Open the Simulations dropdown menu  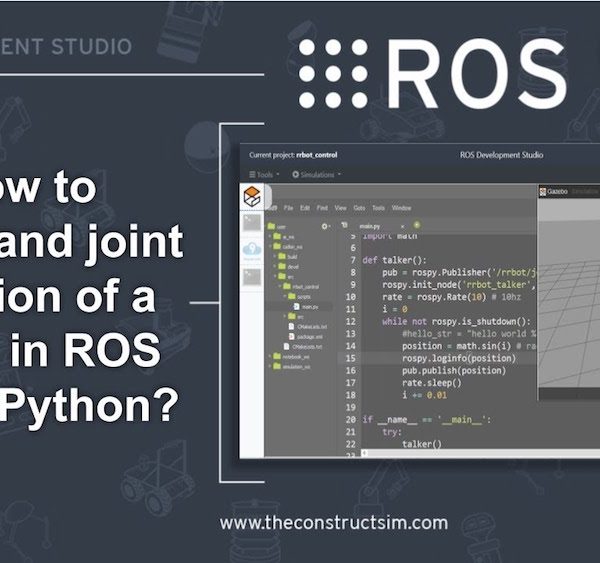click(316, 175)
